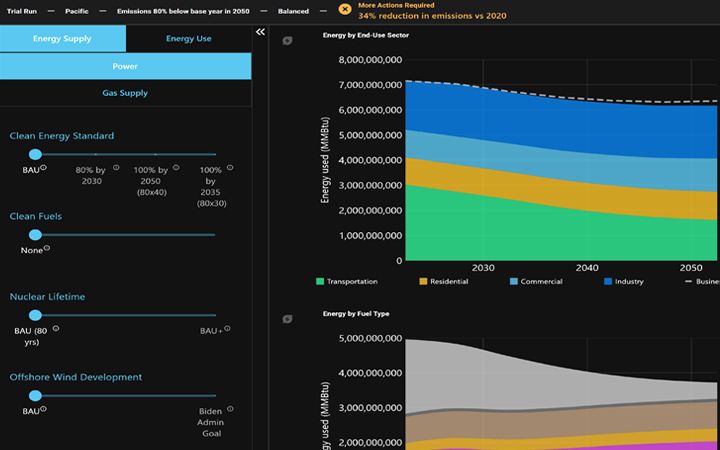Show info for Clean Fuels None option
Viewport: 720px width, 450px height.
pyautogui.click(x=47, y=248)
